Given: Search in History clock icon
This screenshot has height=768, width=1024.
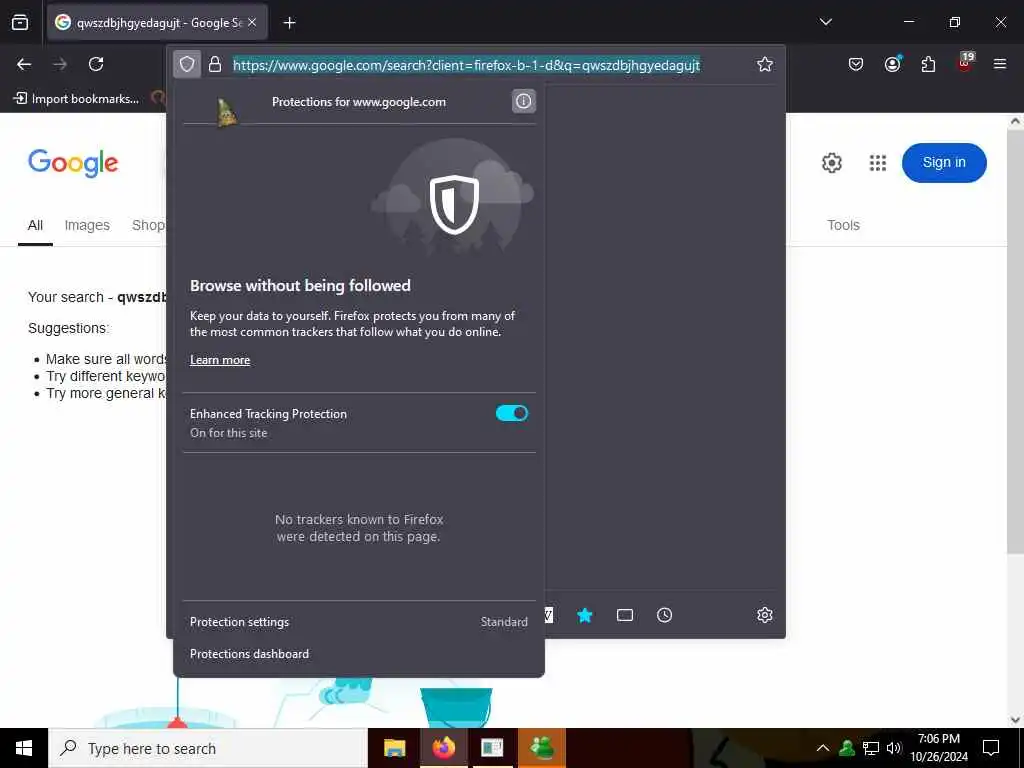Looking at the screenshot, I should (x=664, y=615).
